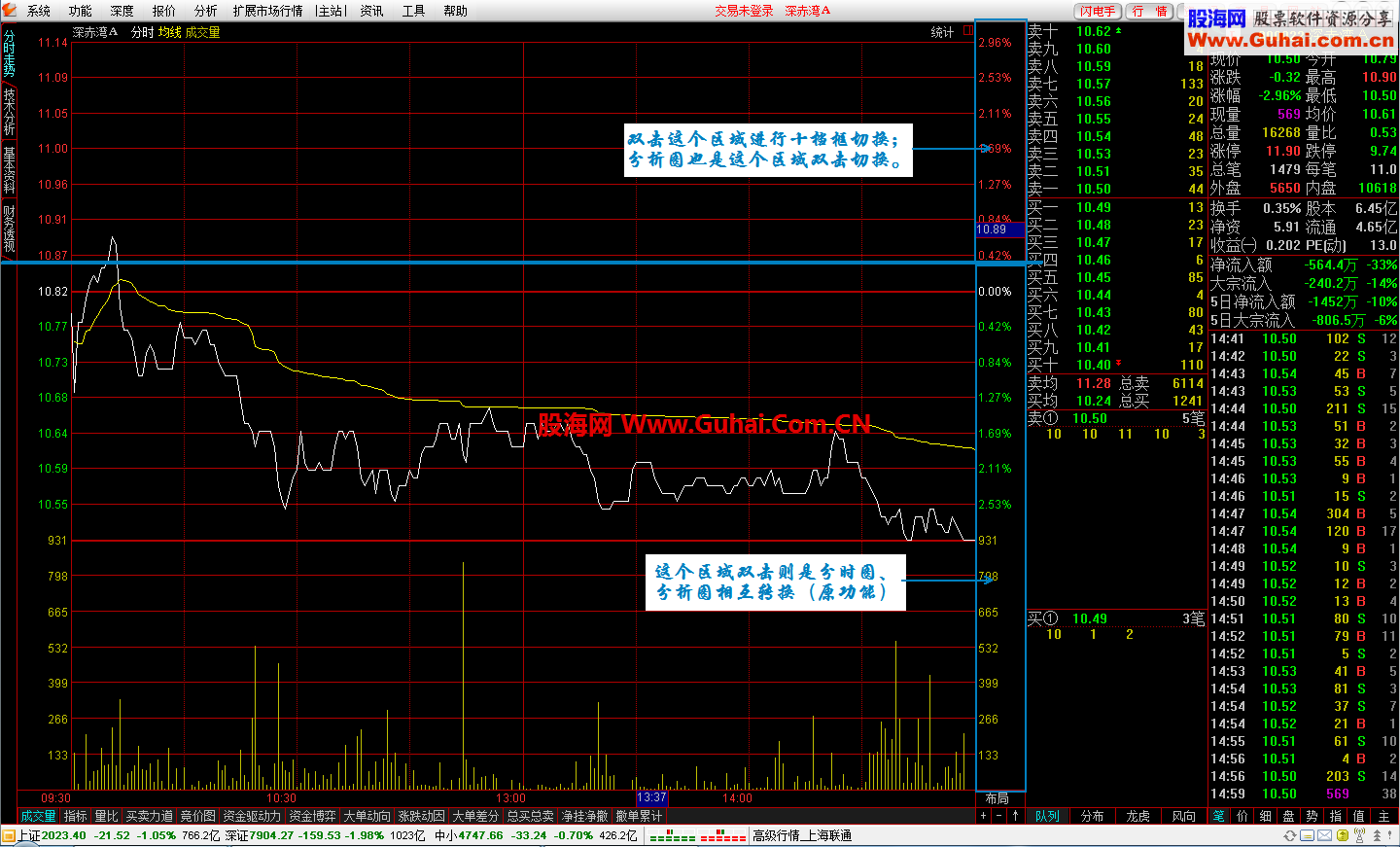Viewport: 1400px width, 847px height.
Task: Click the exclamation pin icon at status bar end
Action: pyautogui.click(x=1389, y=835)
